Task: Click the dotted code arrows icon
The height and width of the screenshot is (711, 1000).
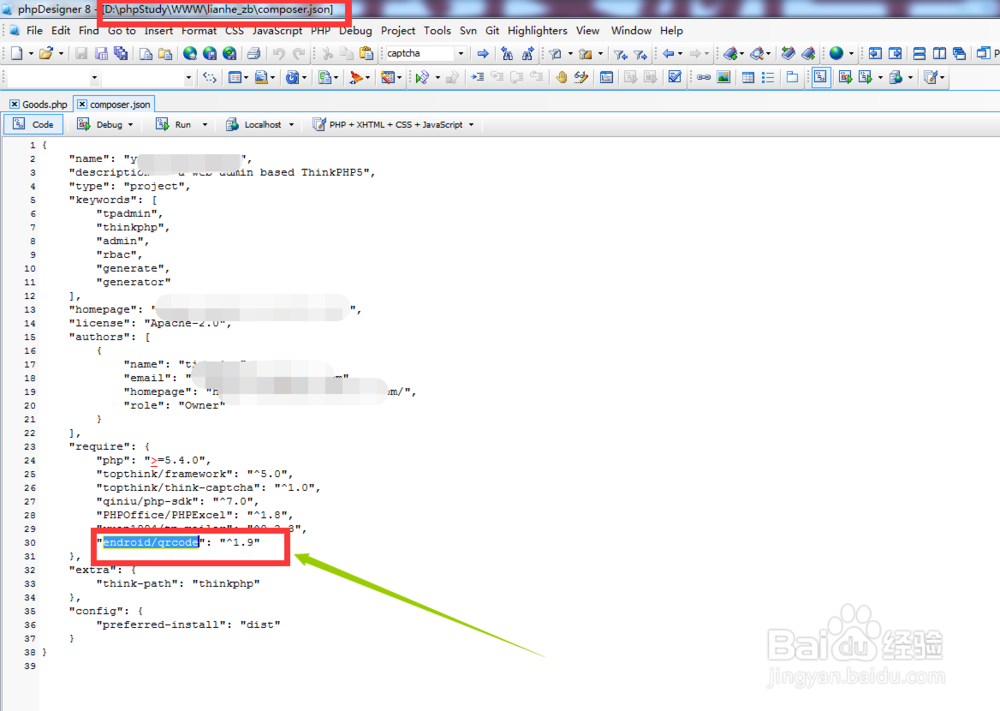Action: [209, 78]
